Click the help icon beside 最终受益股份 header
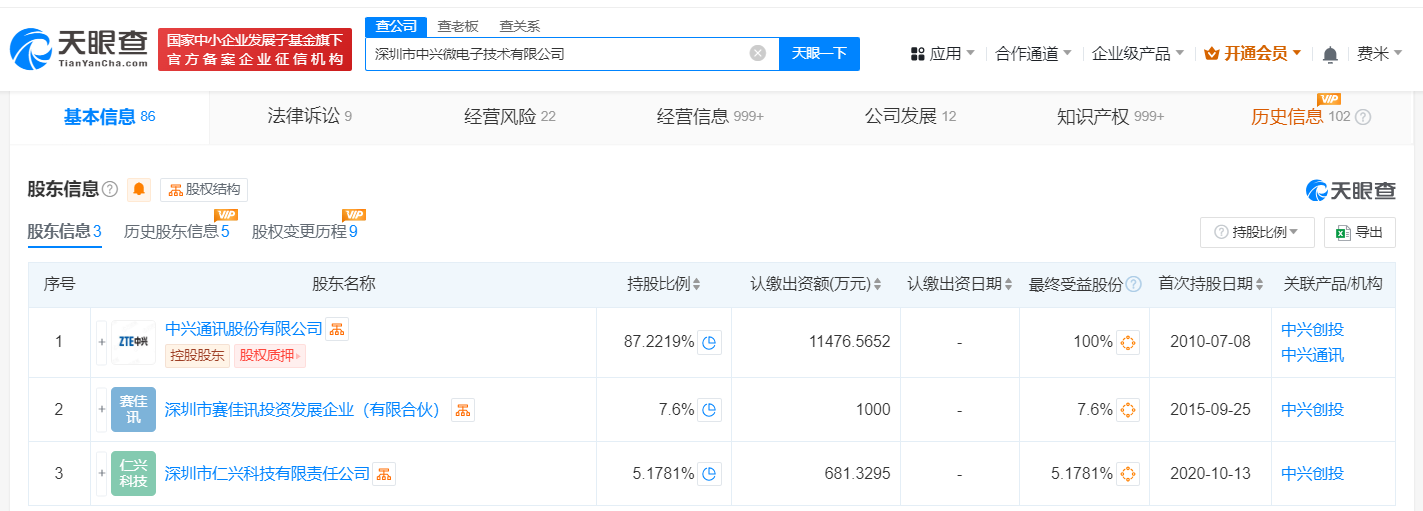This screenshot has width=1423, height=511. tap(1133, 284)
